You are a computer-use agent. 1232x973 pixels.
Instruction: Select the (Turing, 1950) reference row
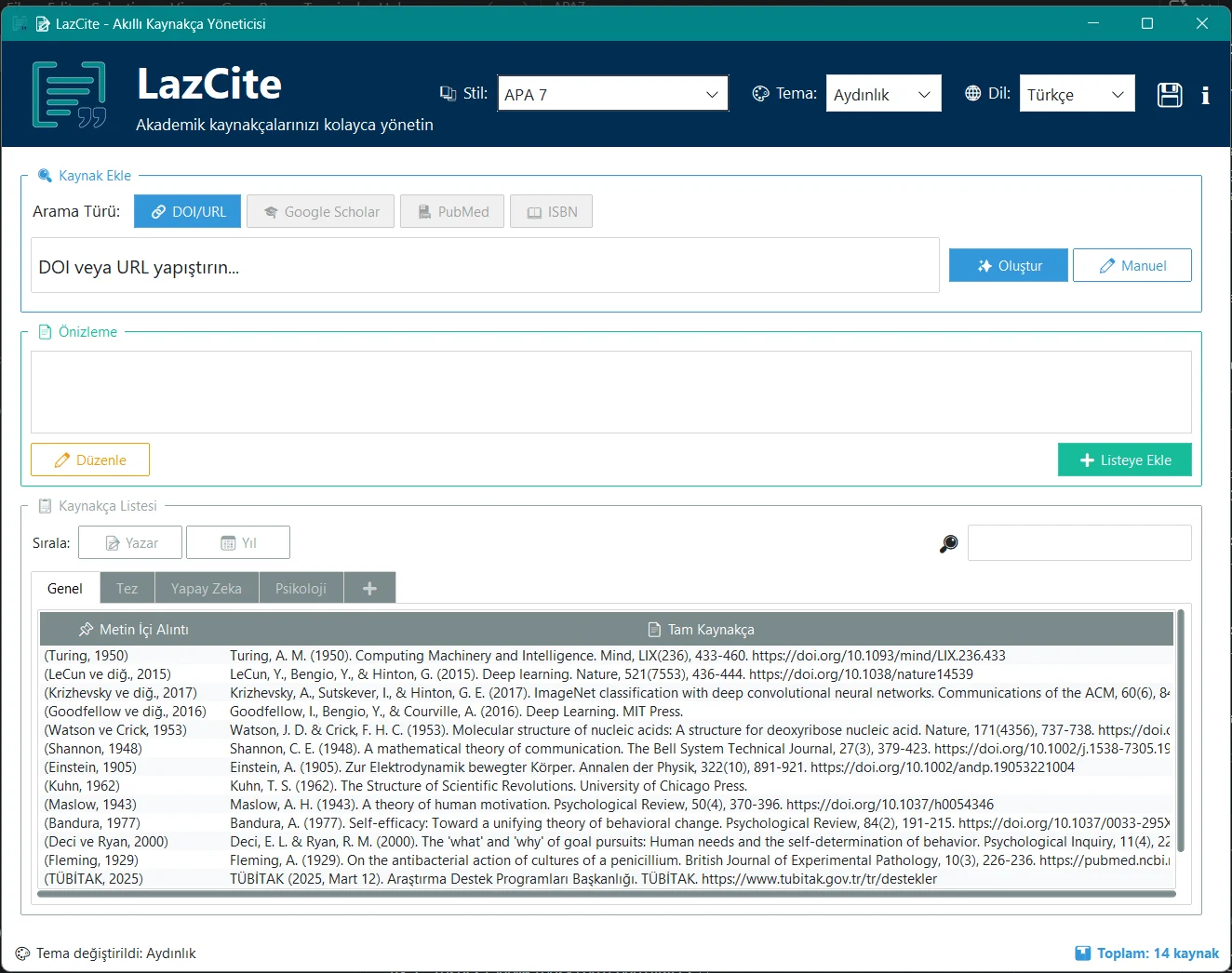607,656
